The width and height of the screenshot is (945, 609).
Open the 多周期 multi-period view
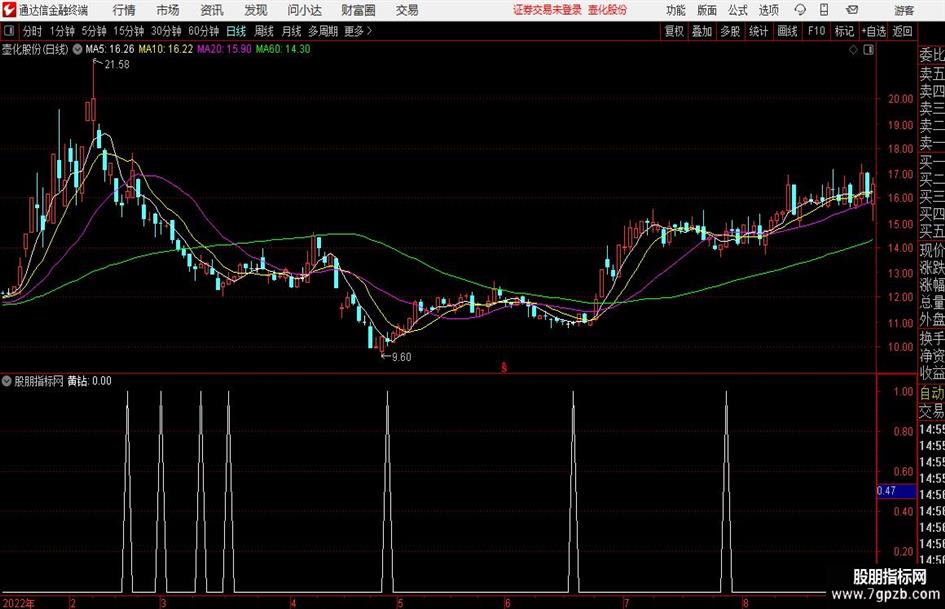[322, 31]
